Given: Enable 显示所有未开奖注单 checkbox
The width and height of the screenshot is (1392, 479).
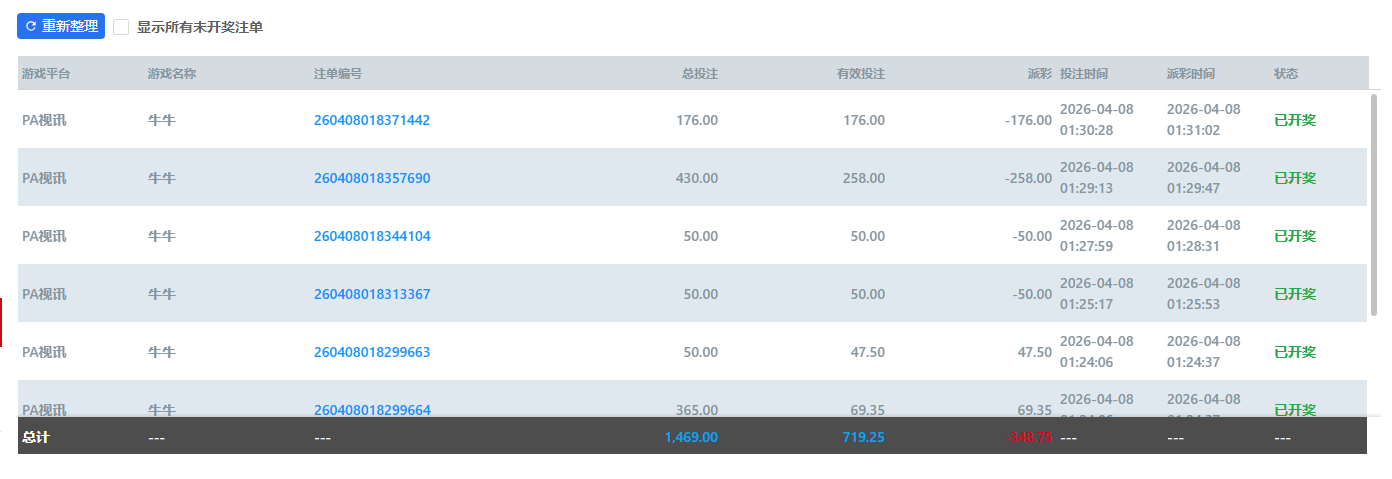Looking at the screenshot, I should [121, 27].
